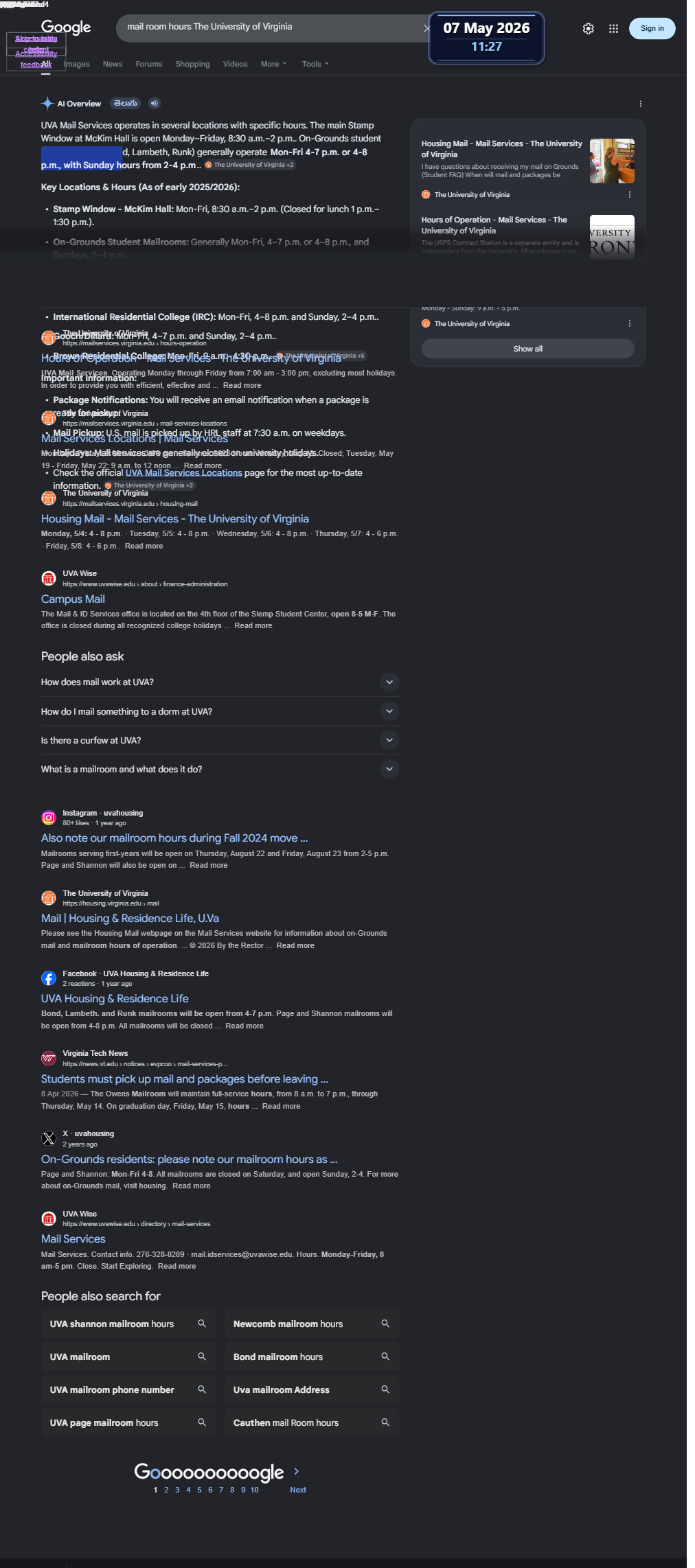
Task: Click the search icon next to Newcomb mailroom hours
Action: (x=385, y=1323)
